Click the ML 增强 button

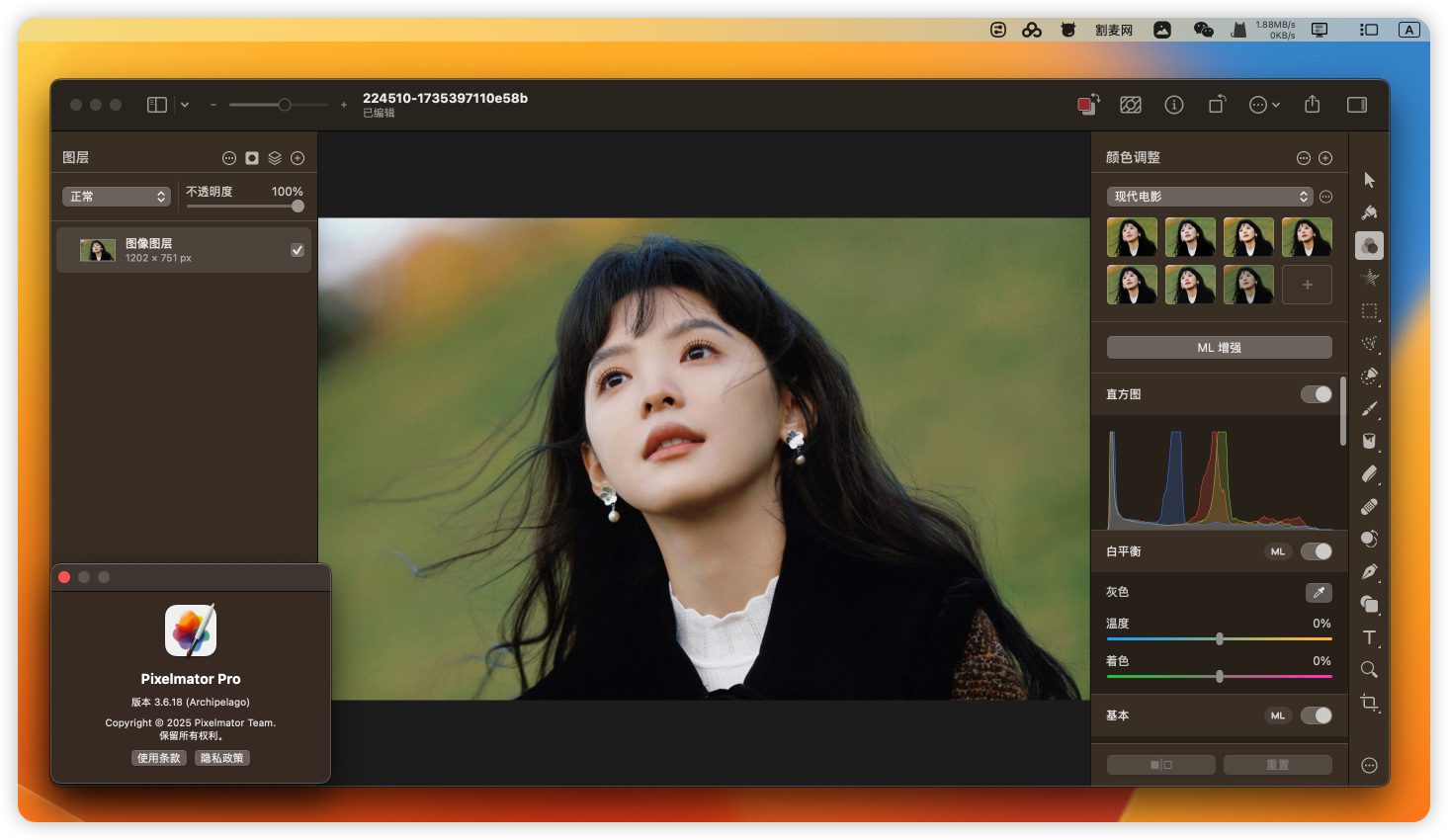pos(1219,348)
